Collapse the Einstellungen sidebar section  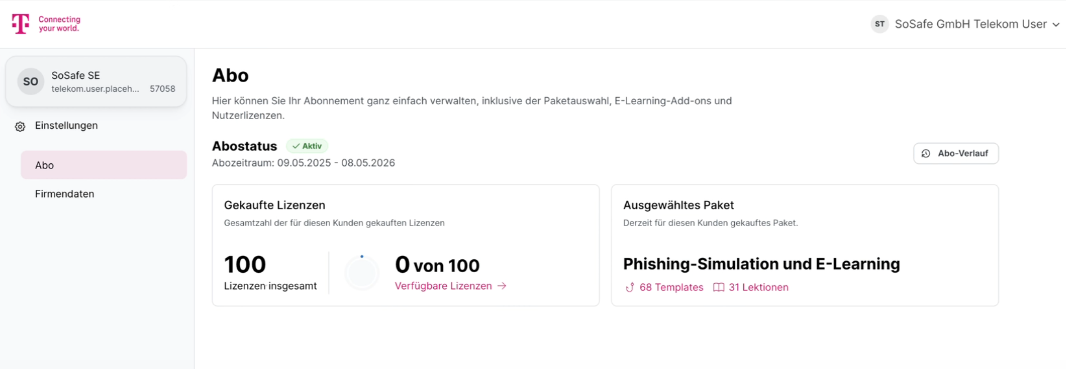[x=66, y=126]
